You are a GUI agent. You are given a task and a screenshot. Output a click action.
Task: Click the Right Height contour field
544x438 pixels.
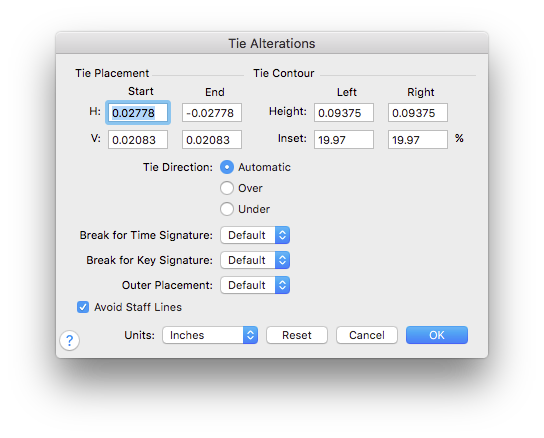click(418, 112)
